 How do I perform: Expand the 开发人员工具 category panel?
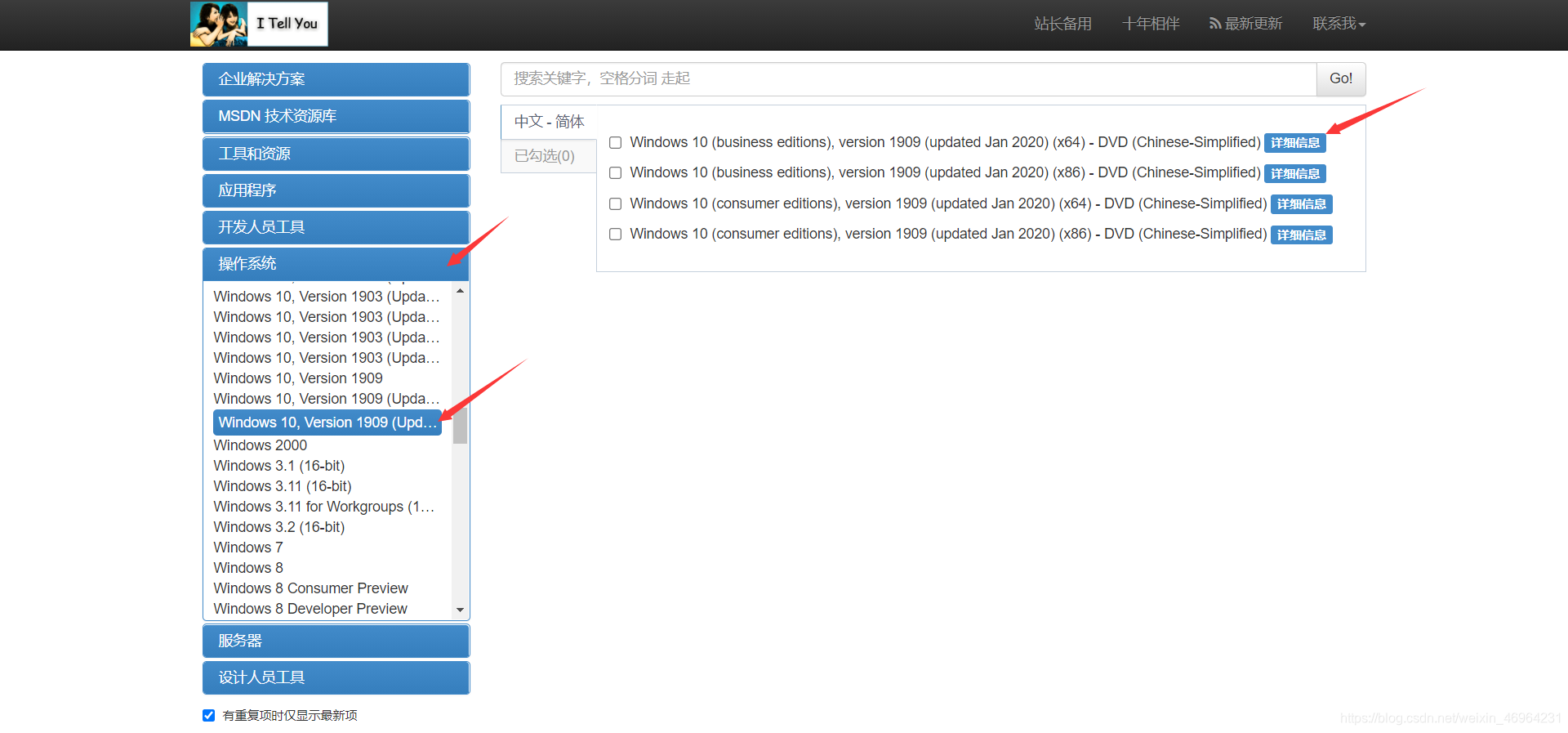pyautogui.click(x=336, y=227)
